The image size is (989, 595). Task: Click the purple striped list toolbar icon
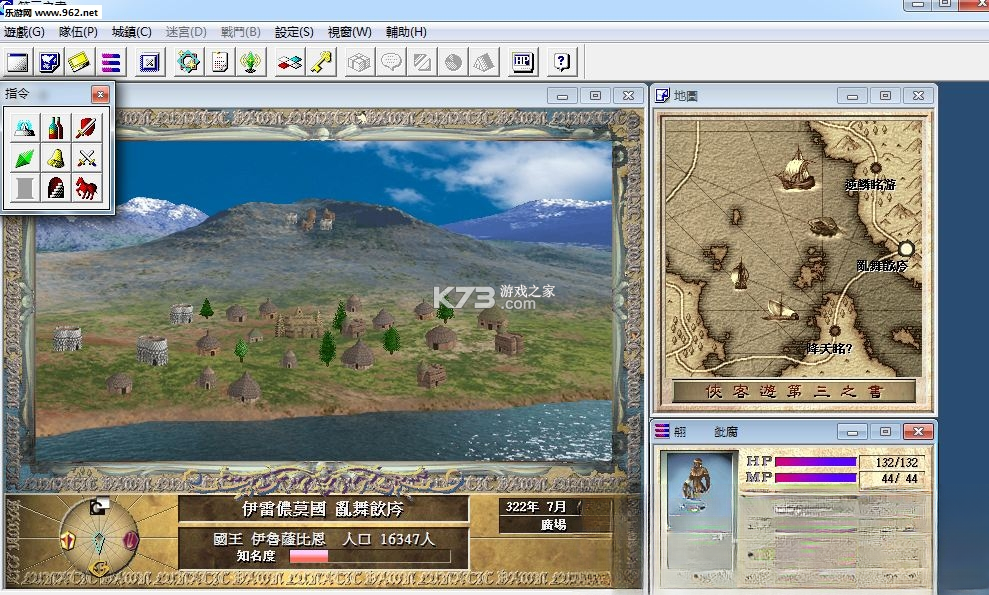(x=111, y=62)
